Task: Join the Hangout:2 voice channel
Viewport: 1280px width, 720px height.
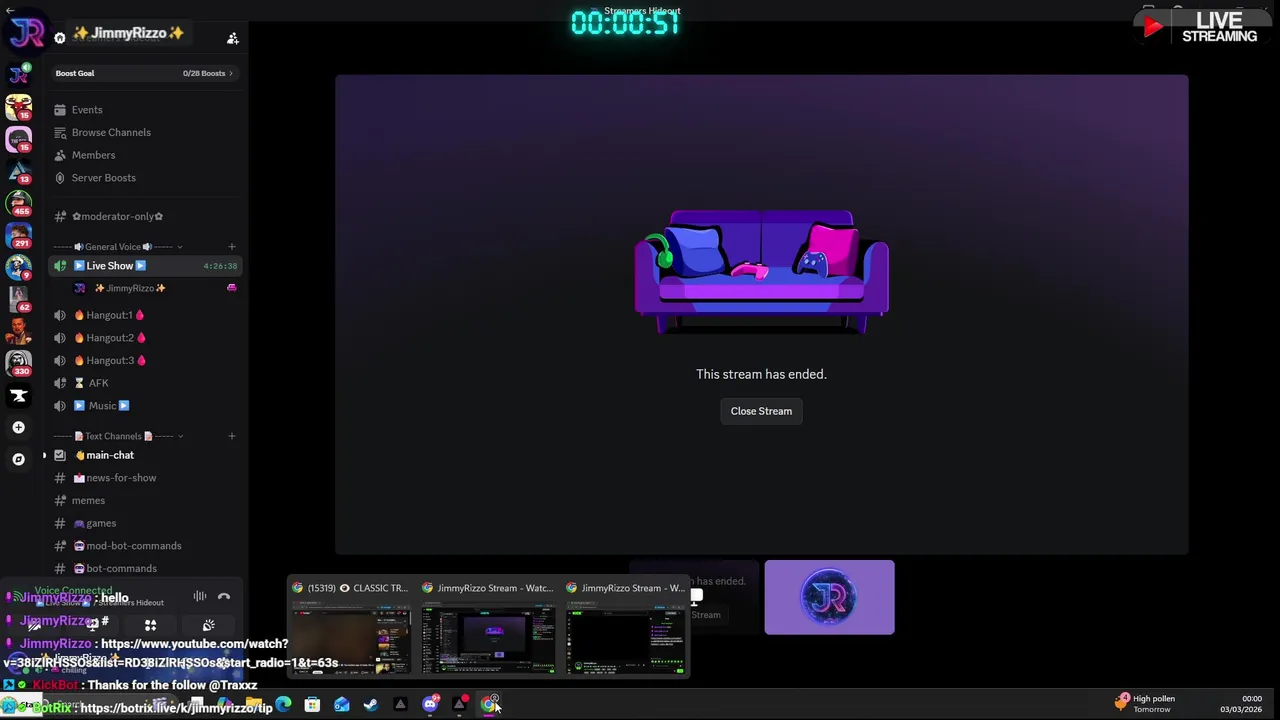Action: coord(144,338)
